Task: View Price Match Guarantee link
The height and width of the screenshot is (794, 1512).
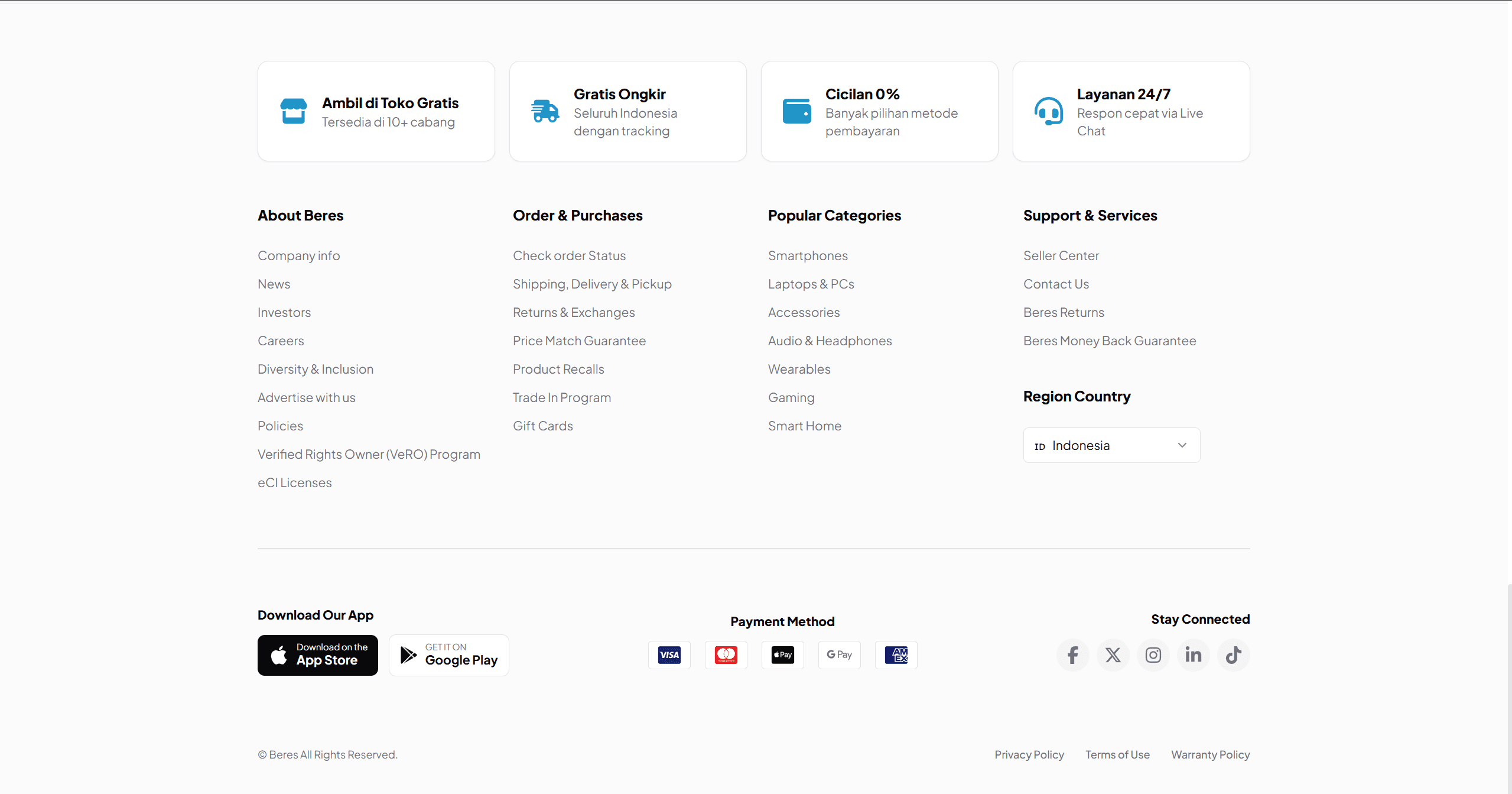Action: (580, 341)
